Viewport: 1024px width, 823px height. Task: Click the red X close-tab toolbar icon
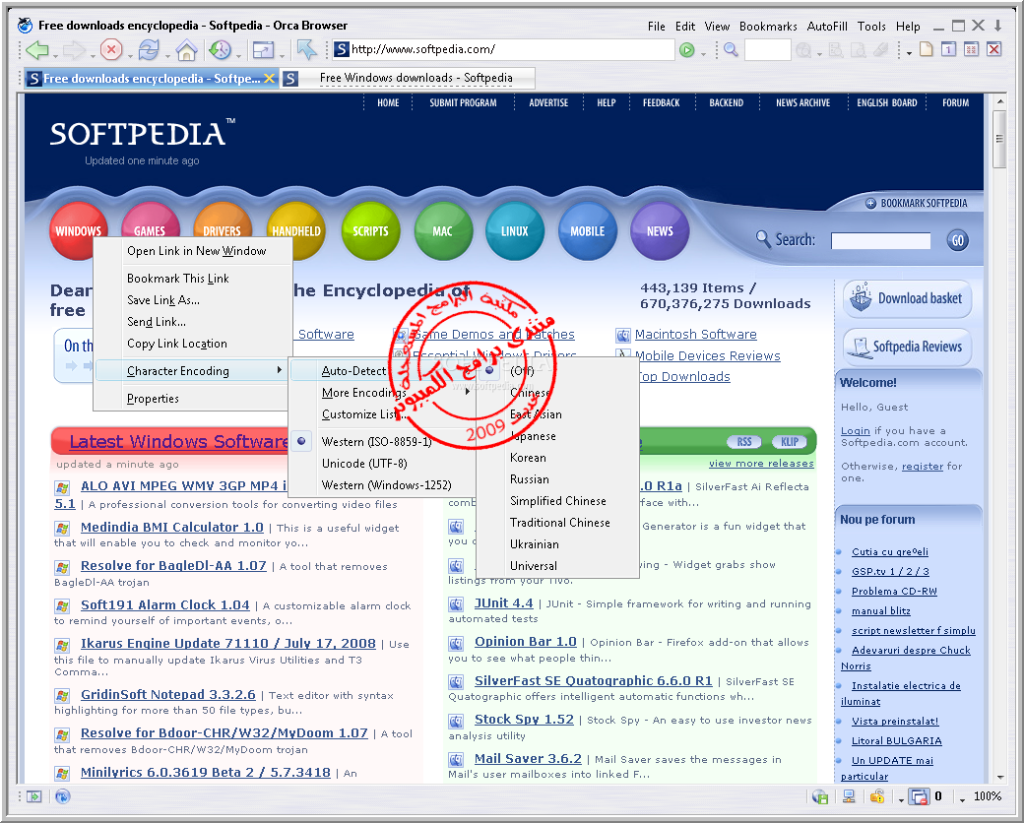pyautogui.click(x=994, y=49)
